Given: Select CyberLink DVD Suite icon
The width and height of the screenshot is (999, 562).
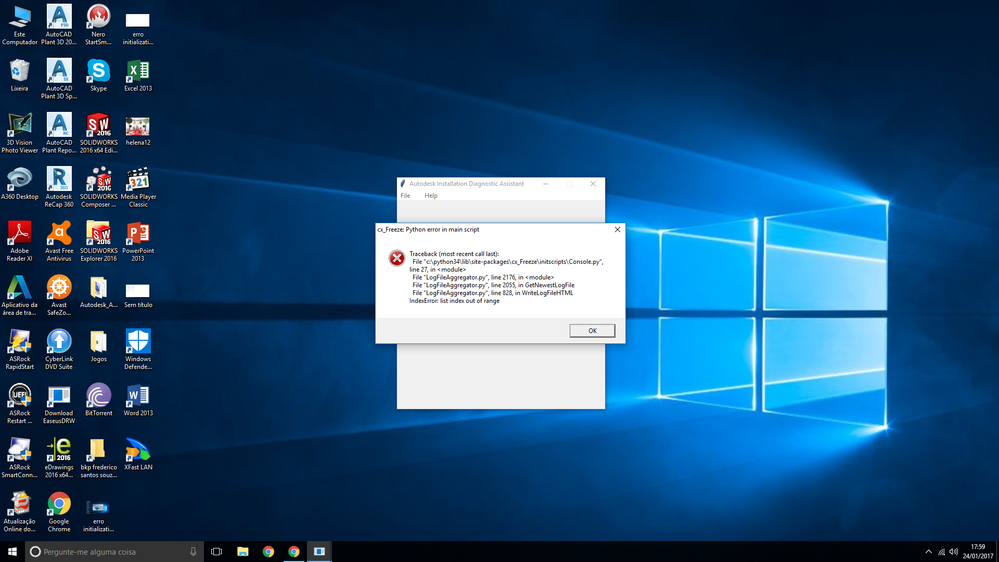Looking at the screenshot, I should 59,350.
